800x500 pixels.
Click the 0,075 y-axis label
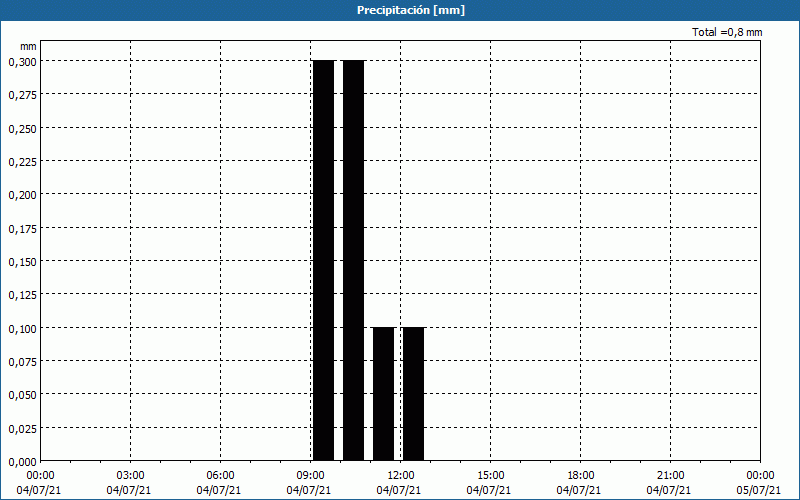click(x=22, y=362)
